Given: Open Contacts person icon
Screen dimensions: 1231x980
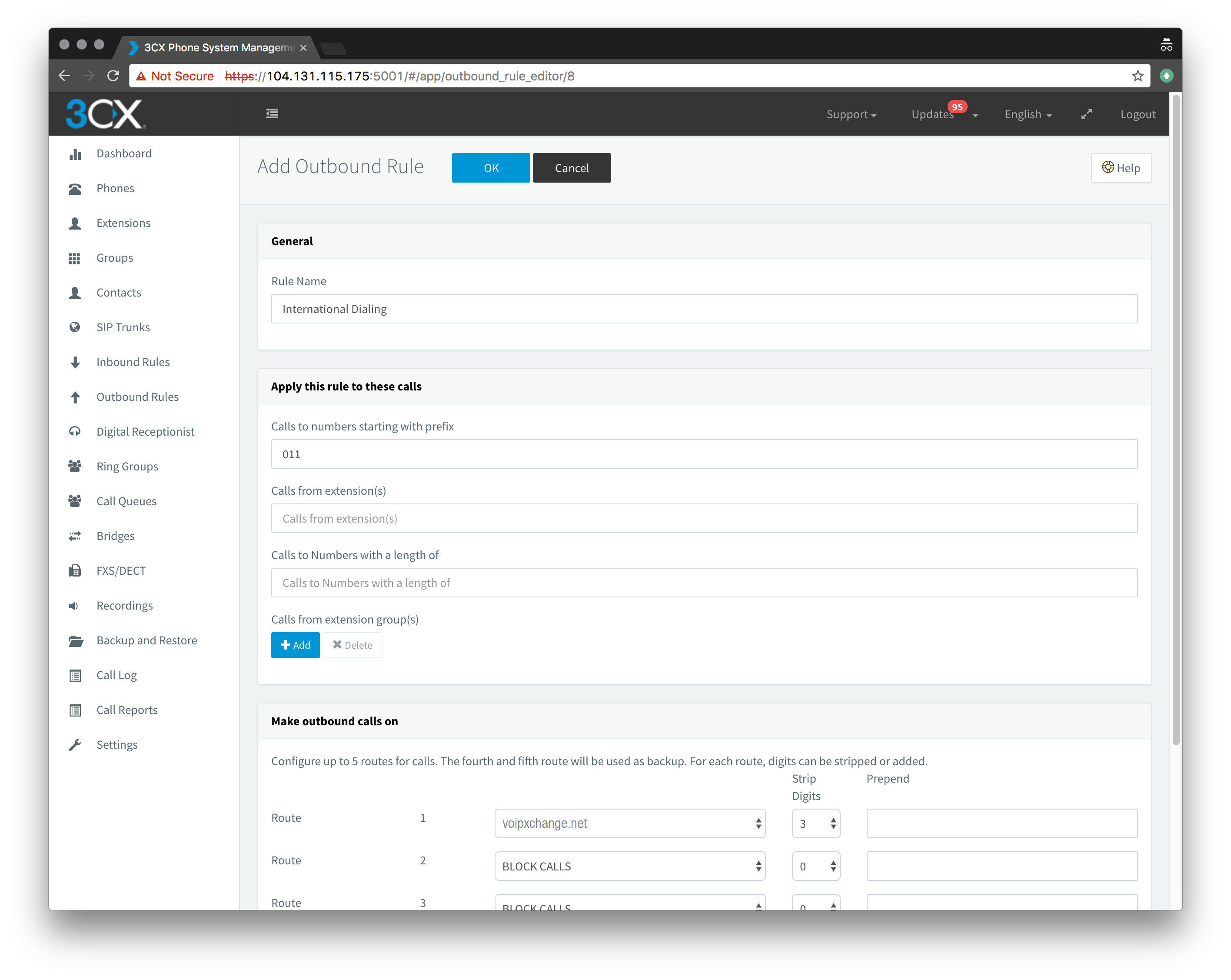Looking at the screenshot, I should (75, 293).
